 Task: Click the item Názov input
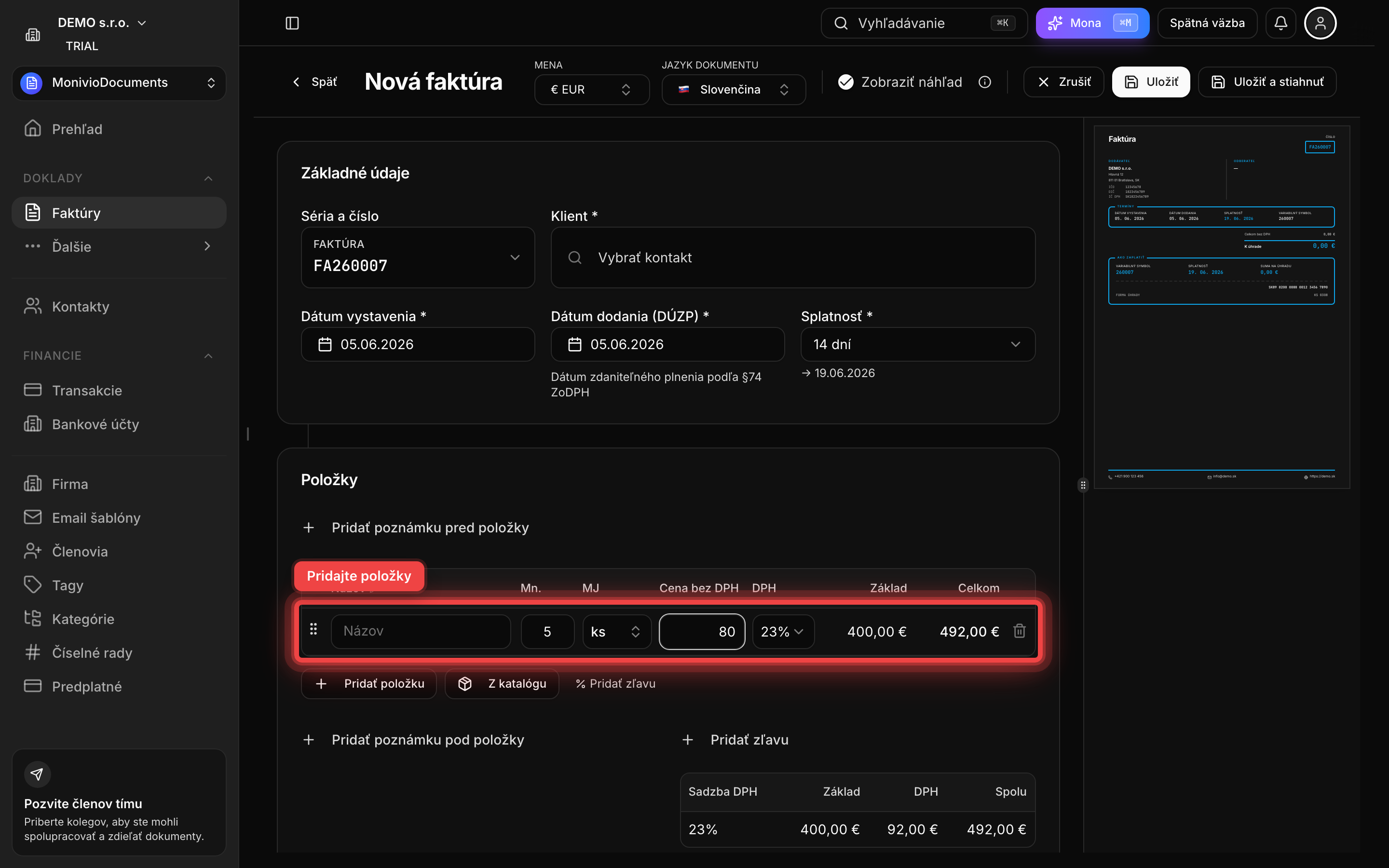click(421, 632)
